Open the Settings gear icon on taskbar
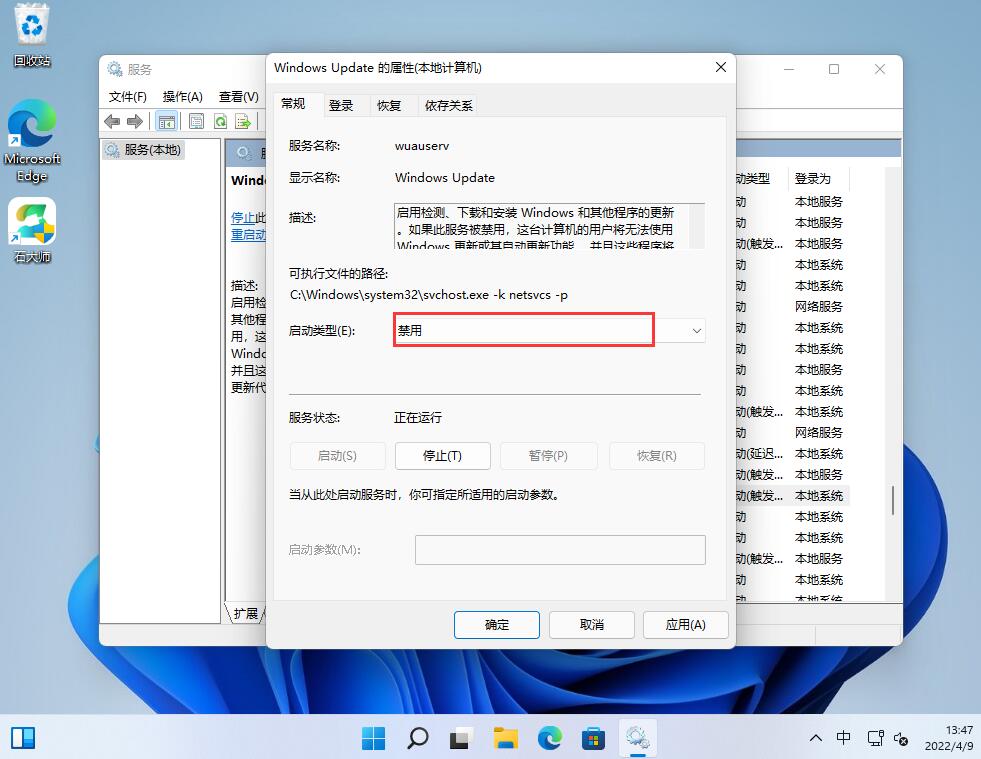The height and width of the screenshot is (759, 981). point(638,738)
